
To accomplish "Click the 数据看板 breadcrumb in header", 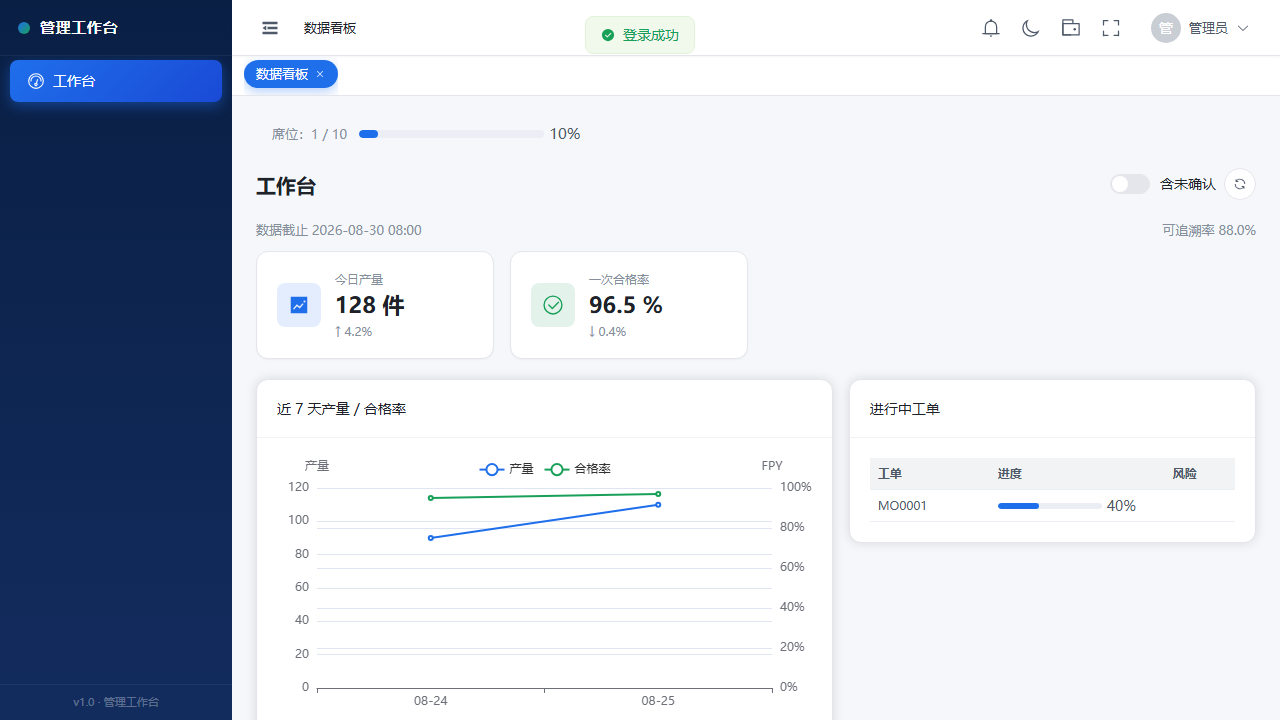I will (330, 28).
